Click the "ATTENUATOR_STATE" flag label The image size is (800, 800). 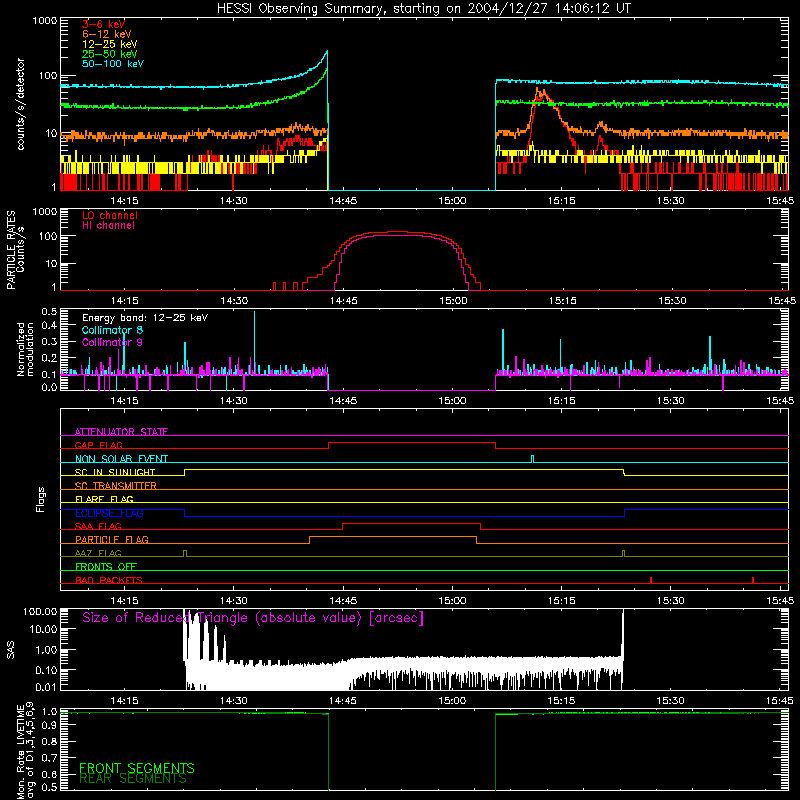[x=121, y=432]
